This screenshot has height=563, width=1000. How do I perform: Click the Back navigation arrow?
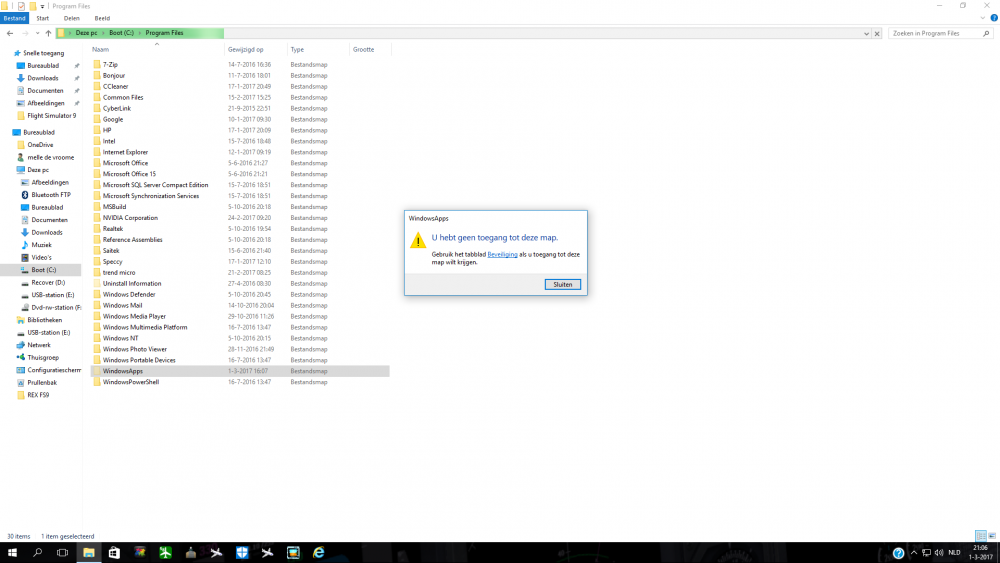(x=10, y=33)
